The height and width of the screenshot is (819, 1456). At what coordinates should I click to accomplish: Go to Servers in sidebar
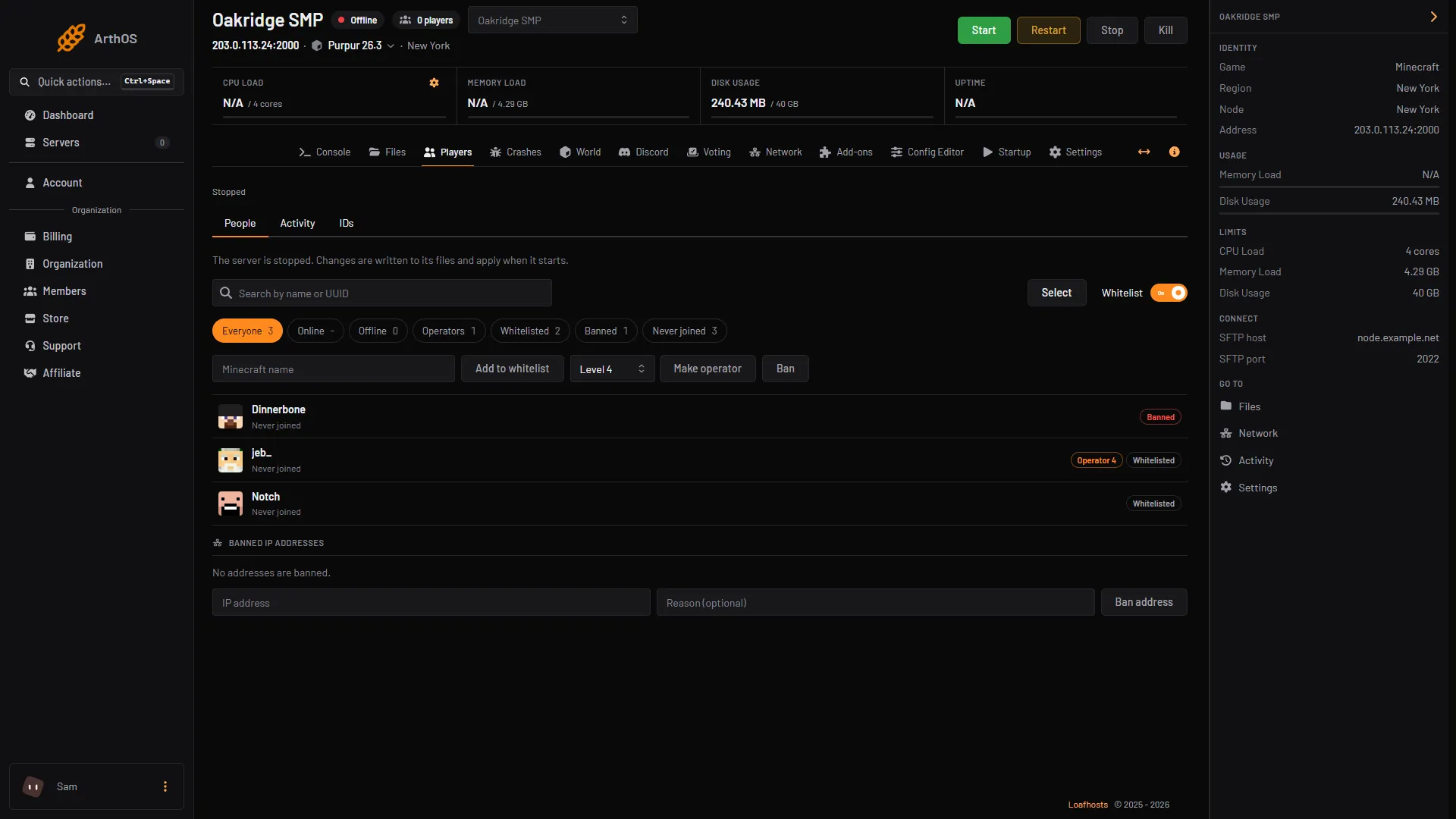pos(96,143)
